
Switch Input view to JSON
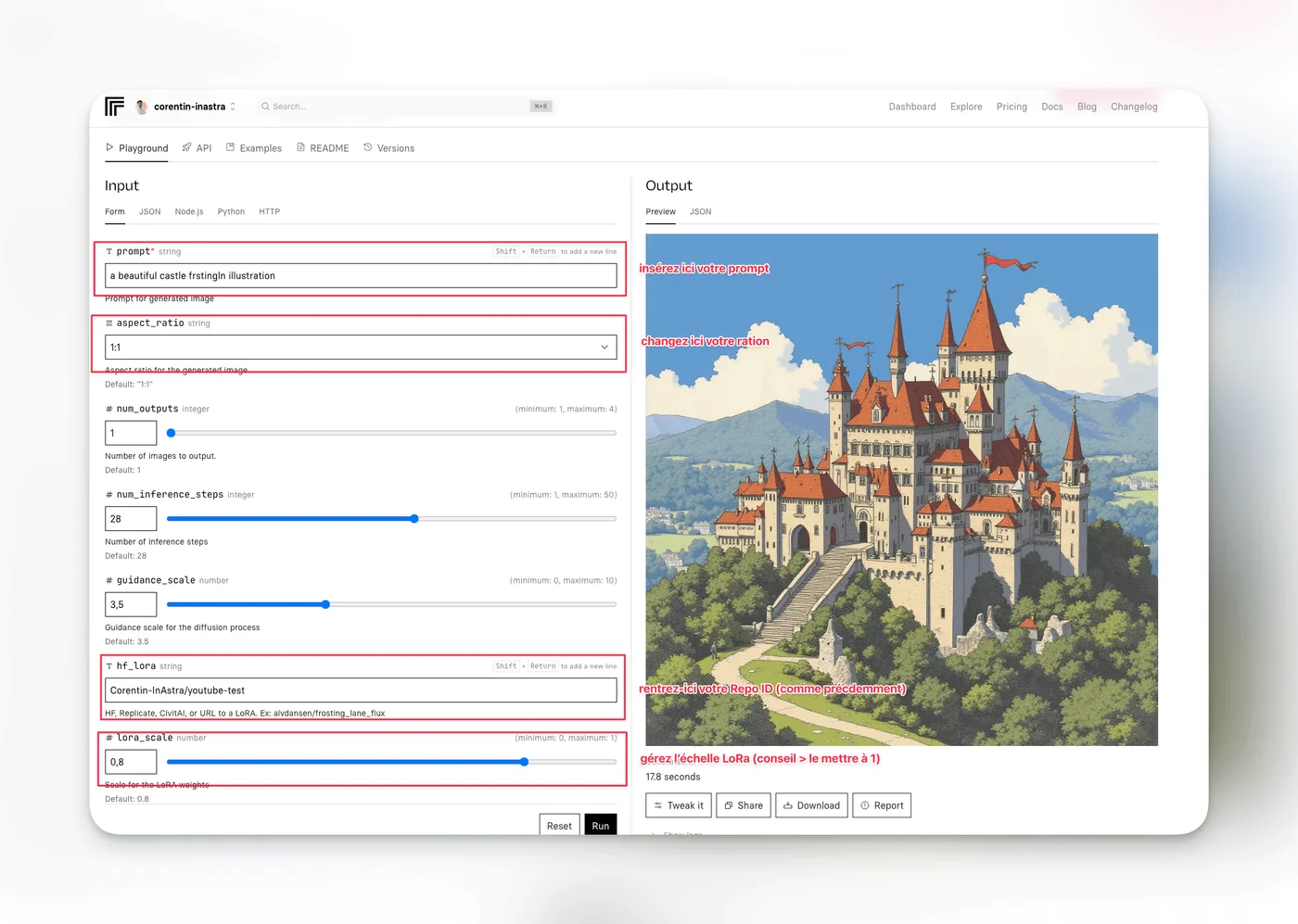tap(150, 212)
